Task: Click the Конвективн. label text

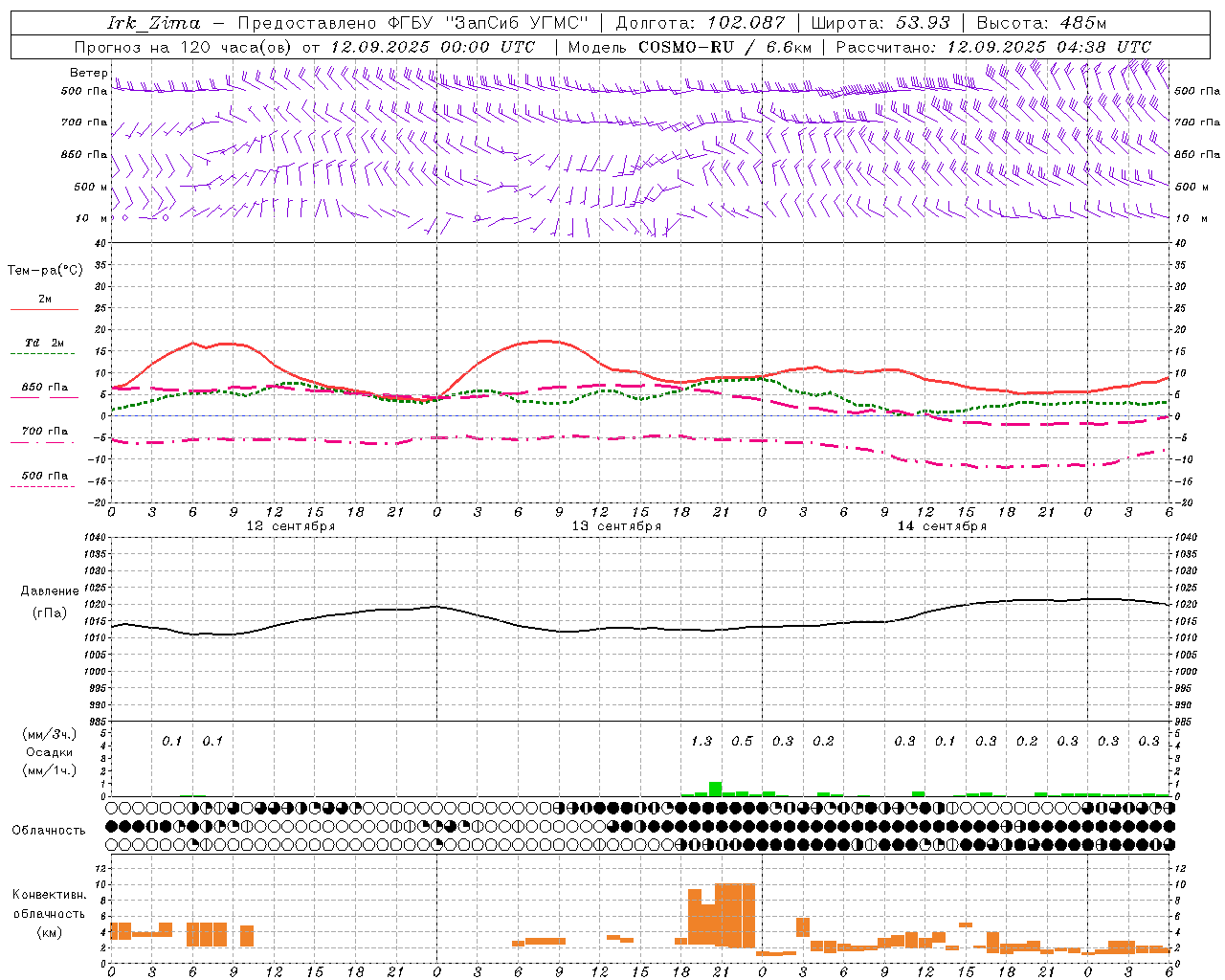Action: coord(50,895)
